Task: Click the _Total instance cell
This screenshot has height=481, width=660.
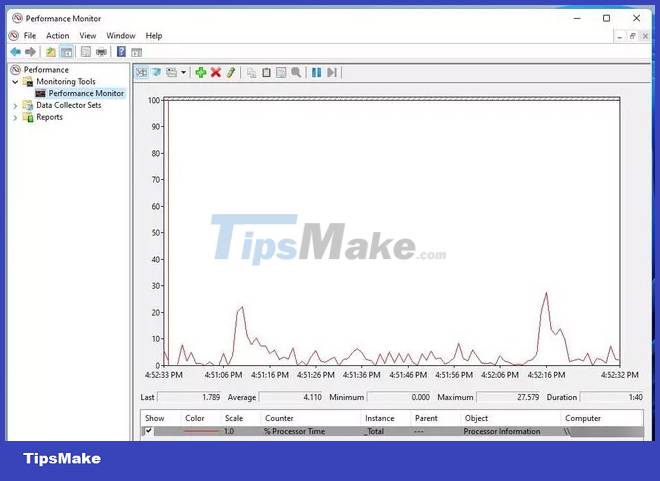Action: (374, 431)
